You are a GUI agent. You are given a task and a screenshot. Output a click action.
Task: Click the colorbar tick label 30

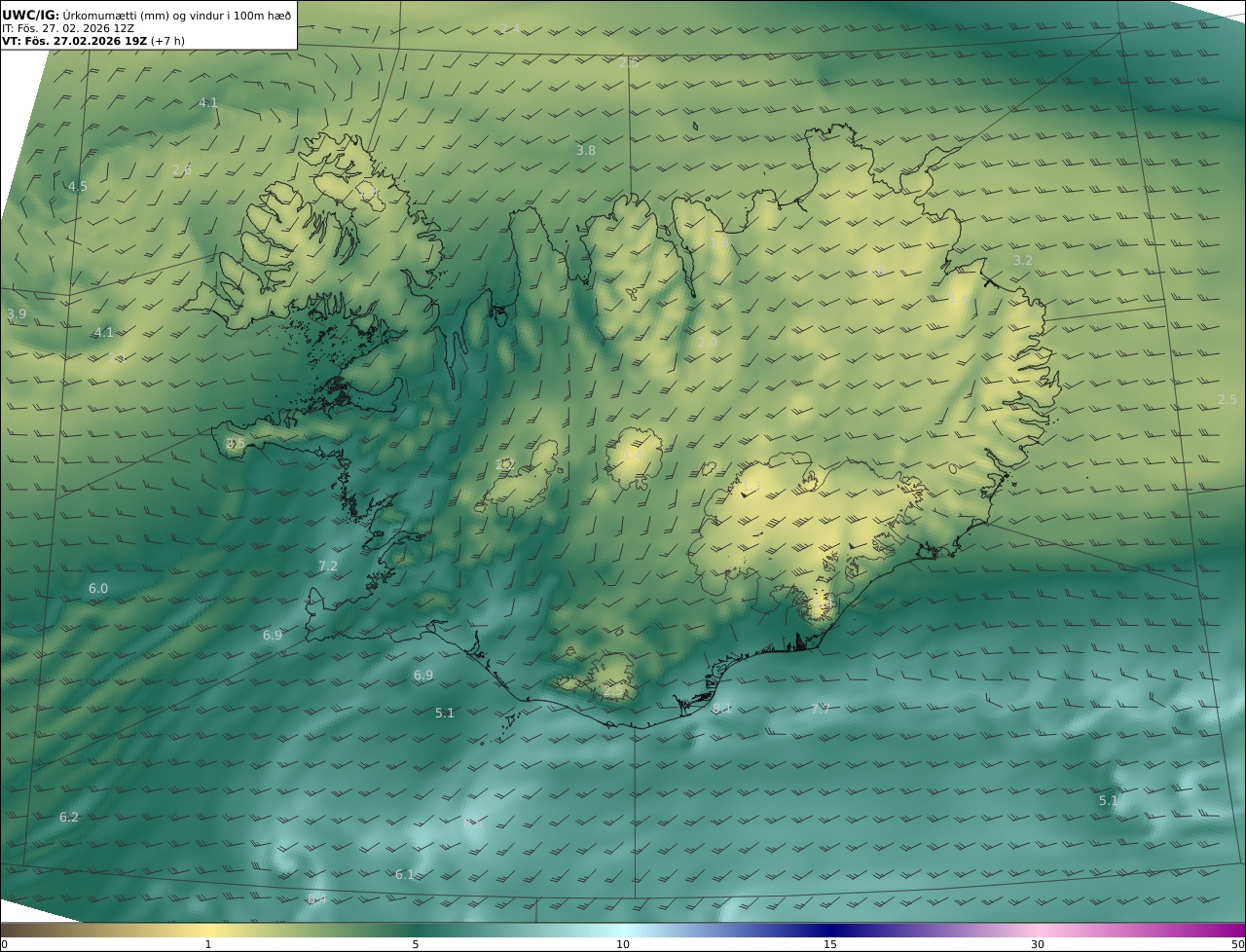[1038, 945]
